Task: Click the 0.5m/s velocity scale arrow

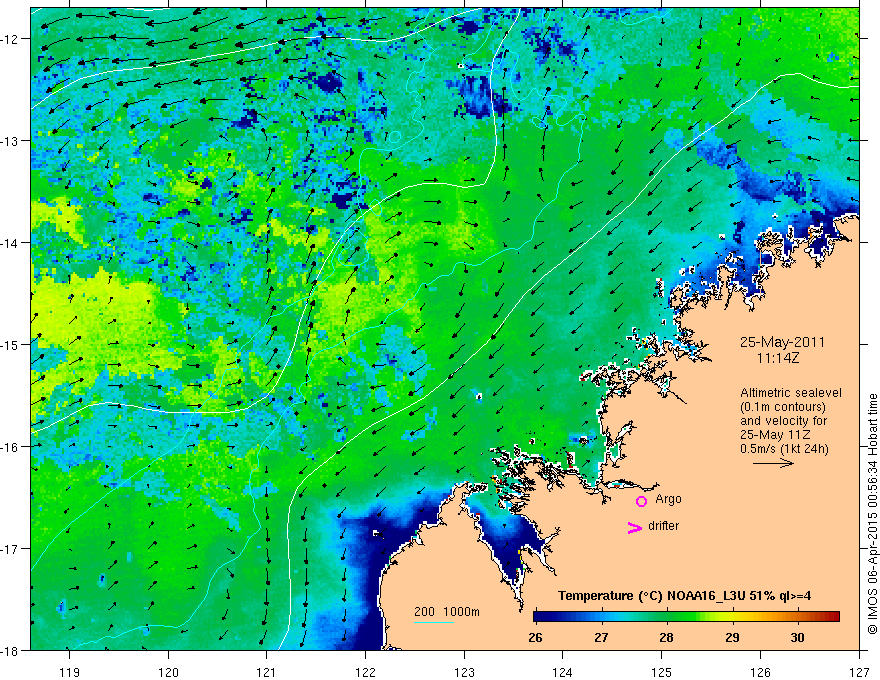Action: click(x=773, y=463)
